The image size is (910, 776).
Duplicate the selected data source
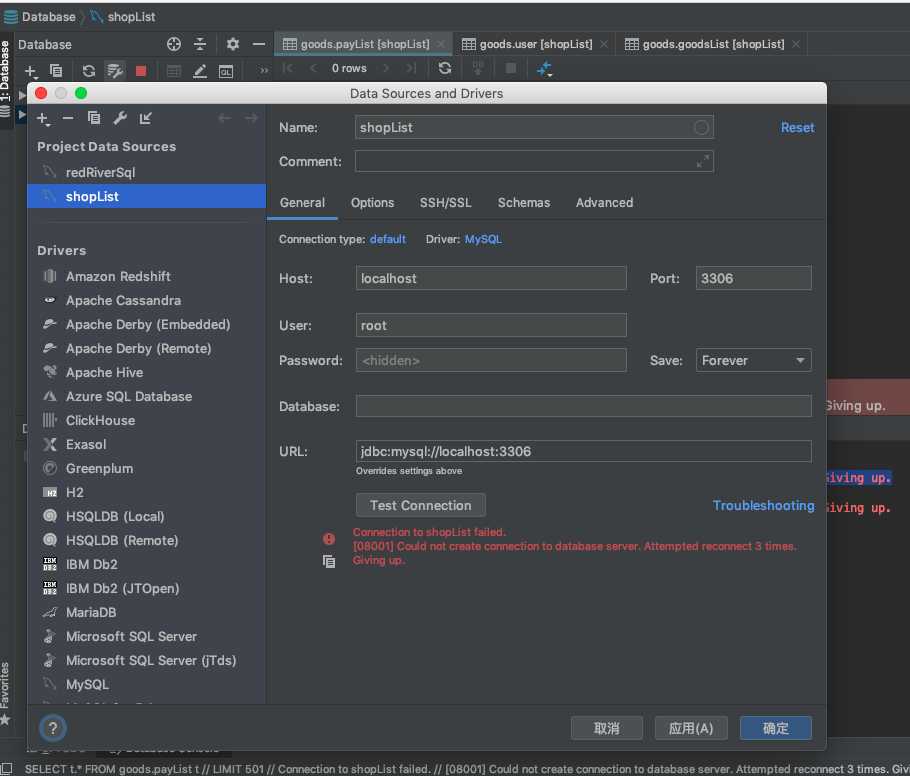pos(93,118)
